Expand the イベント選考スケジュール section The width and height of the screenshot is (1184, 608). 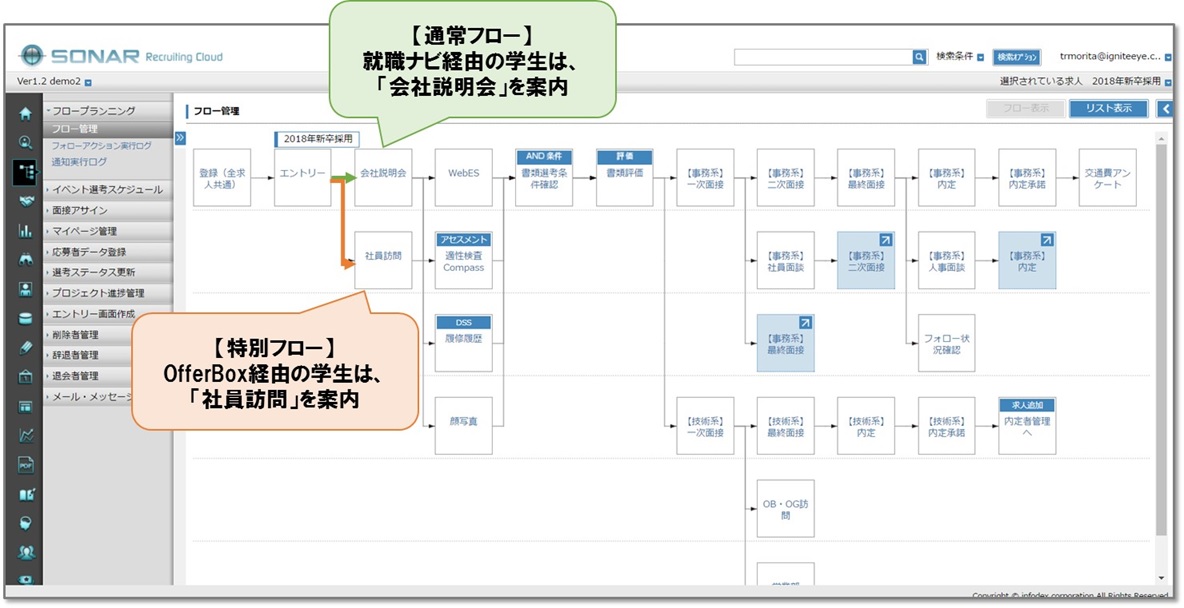(x=107, y=190)
